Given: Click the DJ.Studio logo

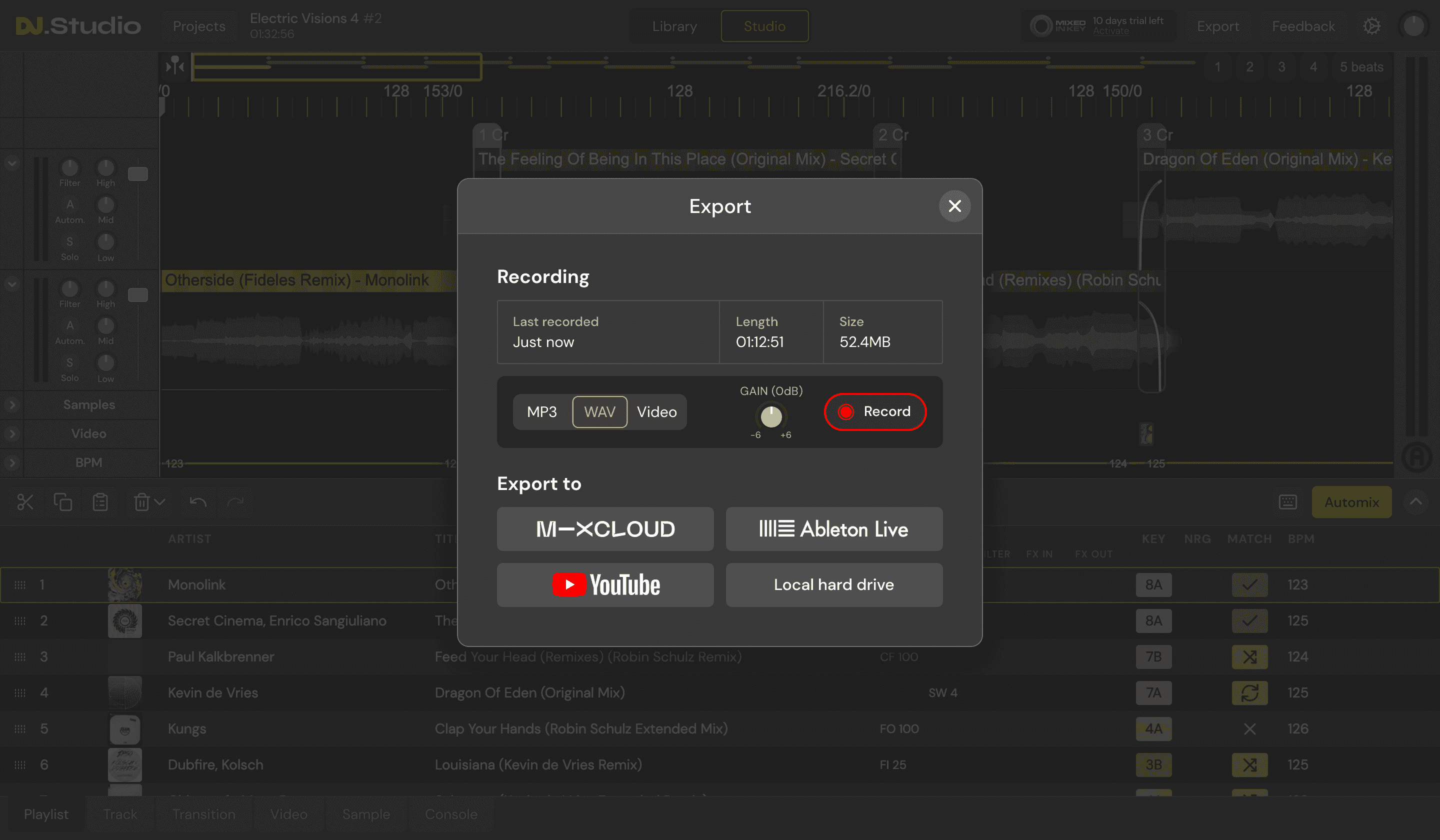Looking at the screenshot, I should click(78, 25).
